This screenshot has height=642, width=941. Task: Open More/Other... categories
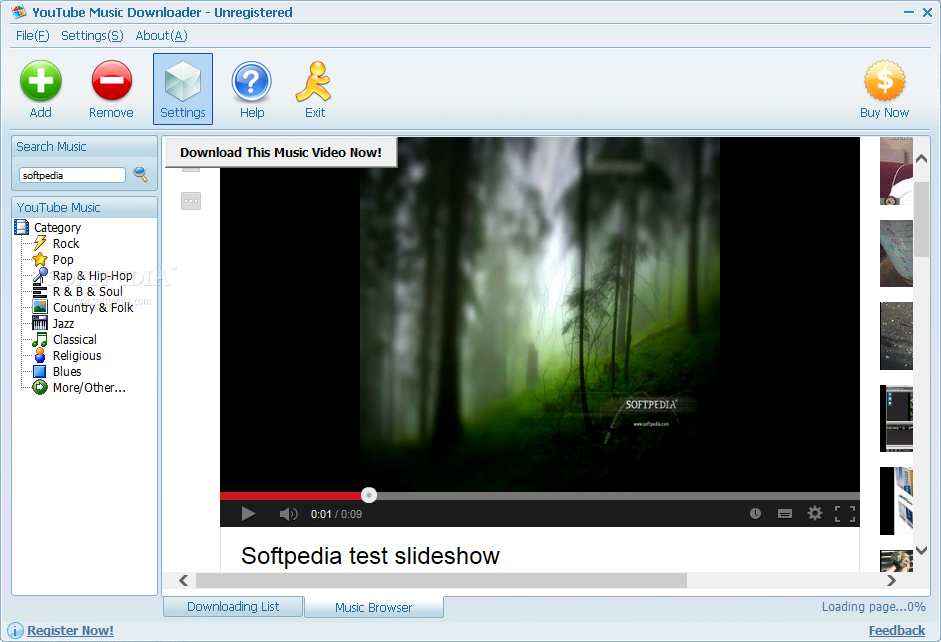tap(89, 388)
